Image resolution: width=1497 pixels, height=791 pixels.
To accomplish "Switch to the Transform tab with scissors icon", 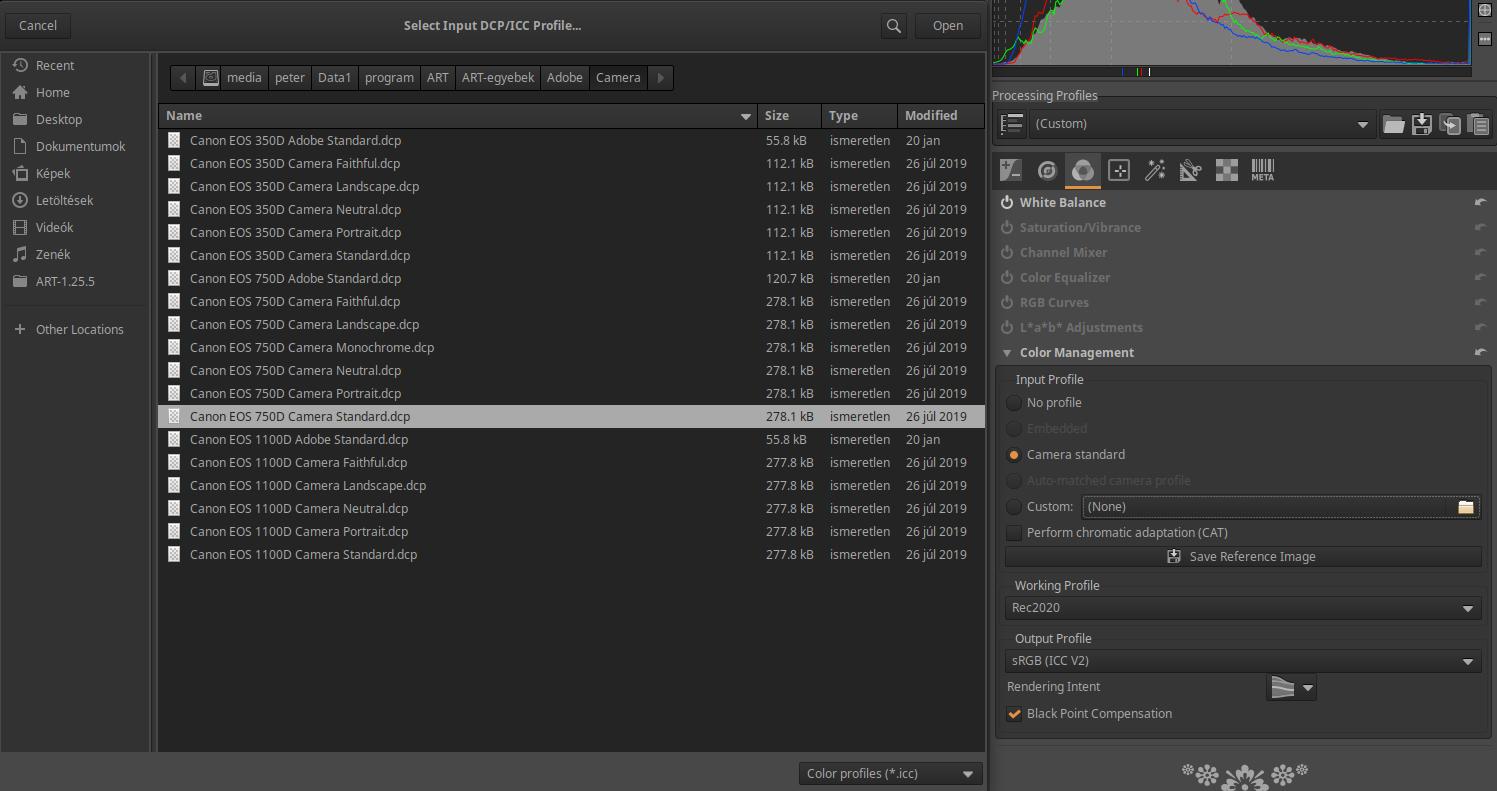I will (1190, 171).
